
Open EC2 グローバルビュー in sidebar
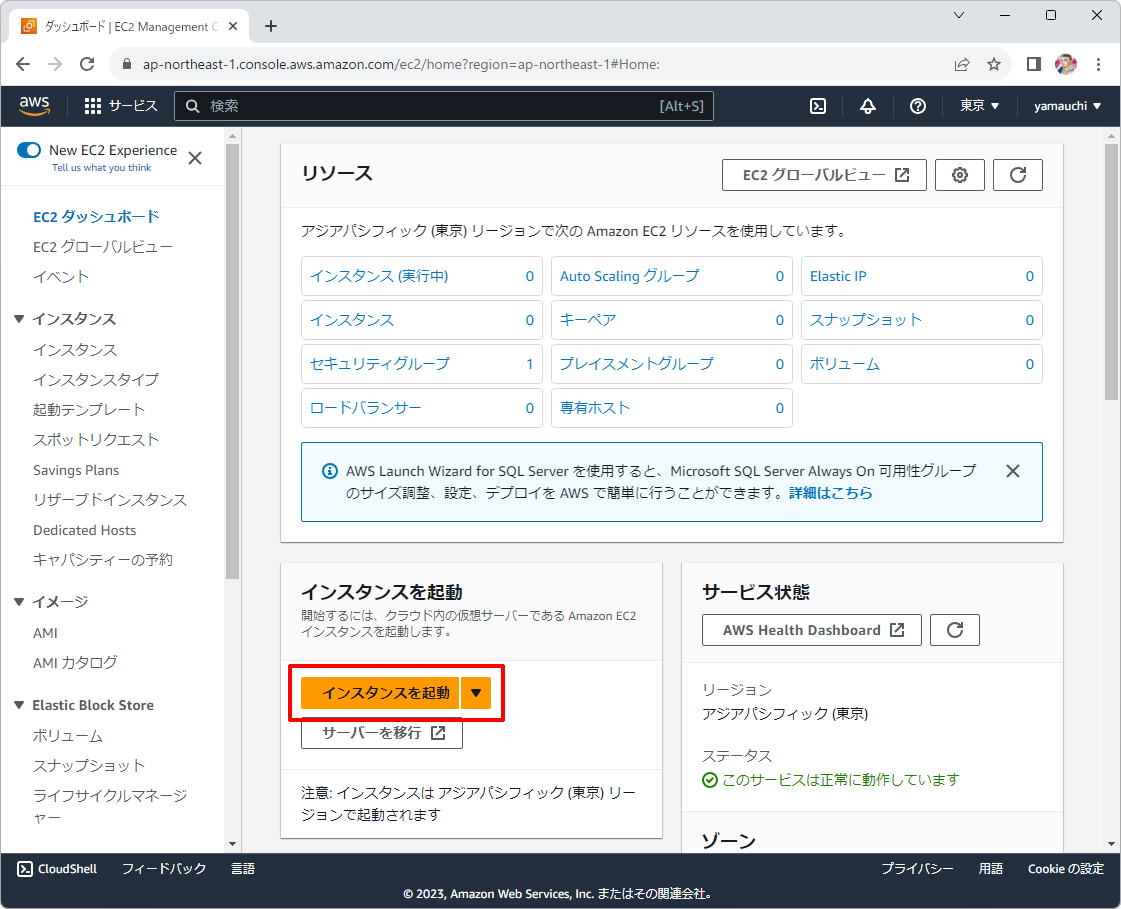(x=103, y=247)
